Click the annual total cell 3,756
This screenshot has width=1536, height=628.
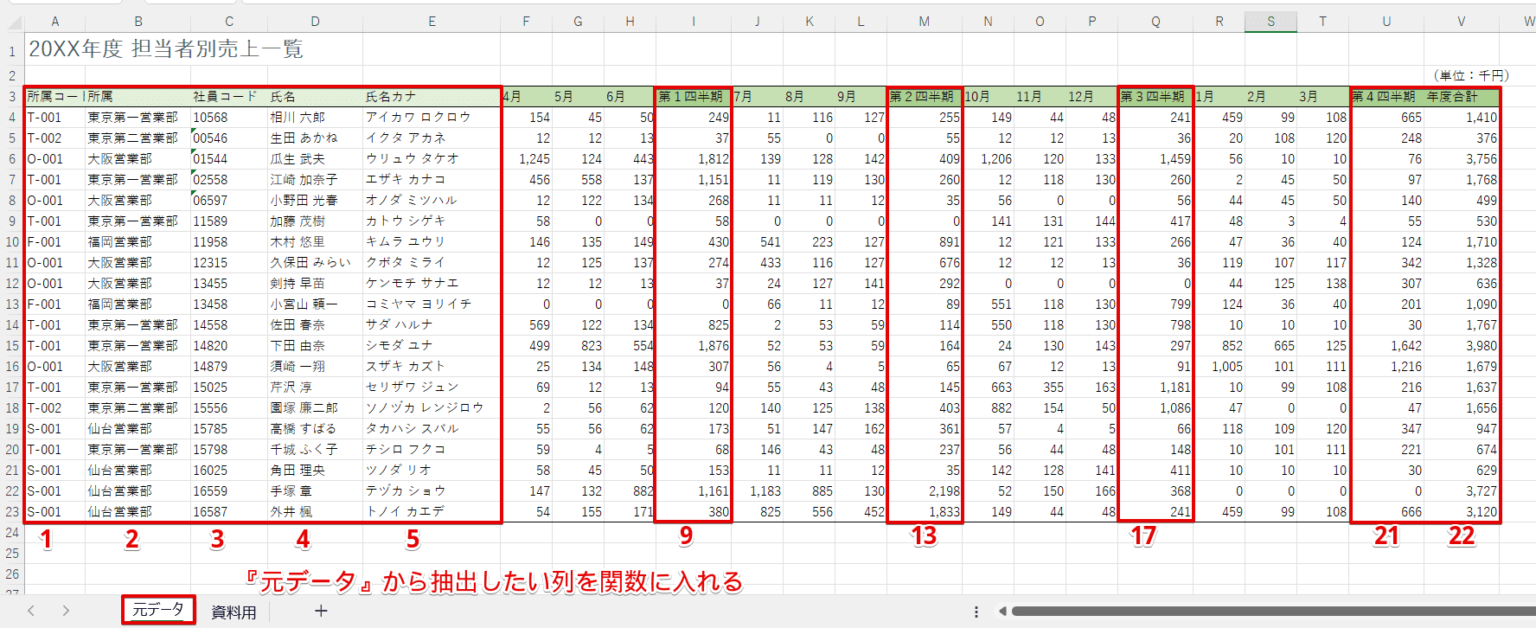[x=1461, y=159]
